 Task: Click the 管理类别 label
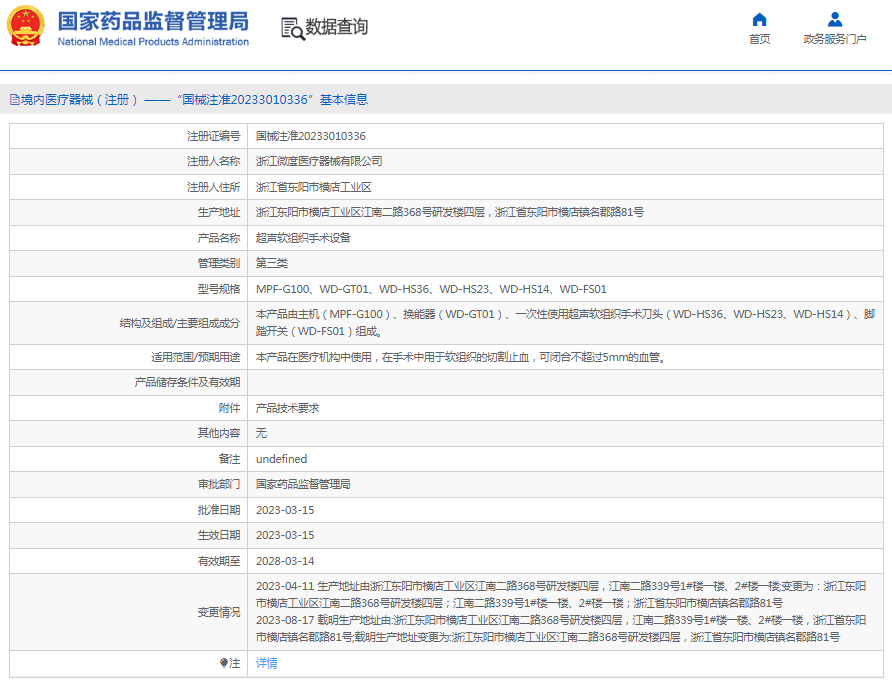click(218, 263)
